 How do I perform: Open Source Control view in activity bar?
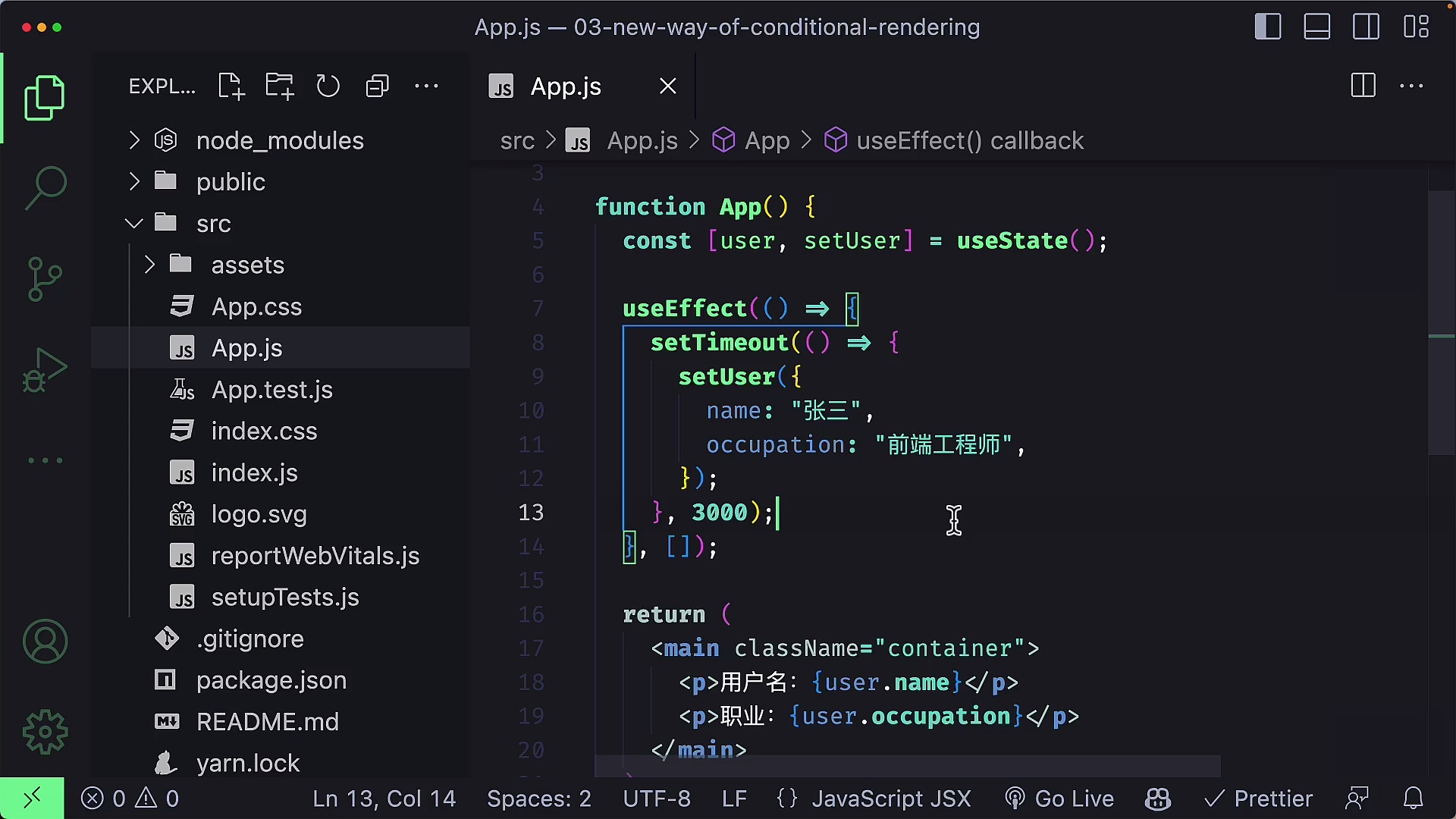coord(45,278)
